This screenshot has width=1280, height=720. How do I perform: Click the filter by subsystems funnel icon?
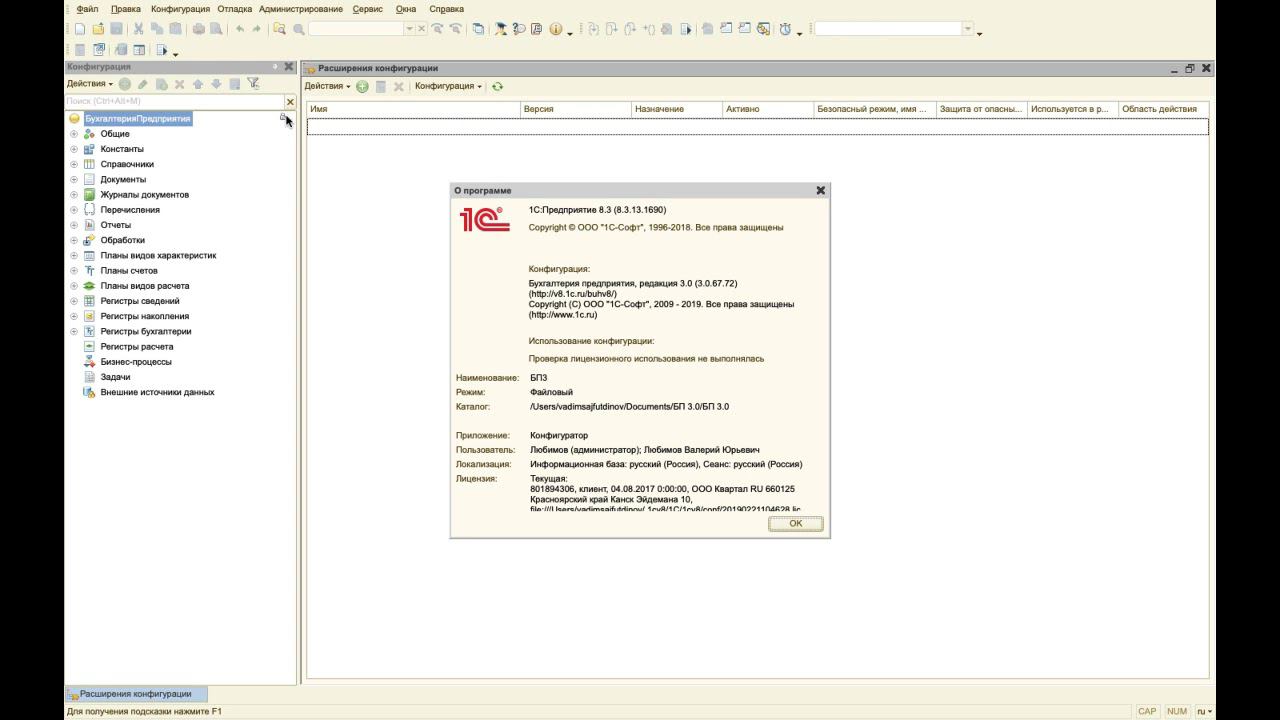[x=253, y=84]
